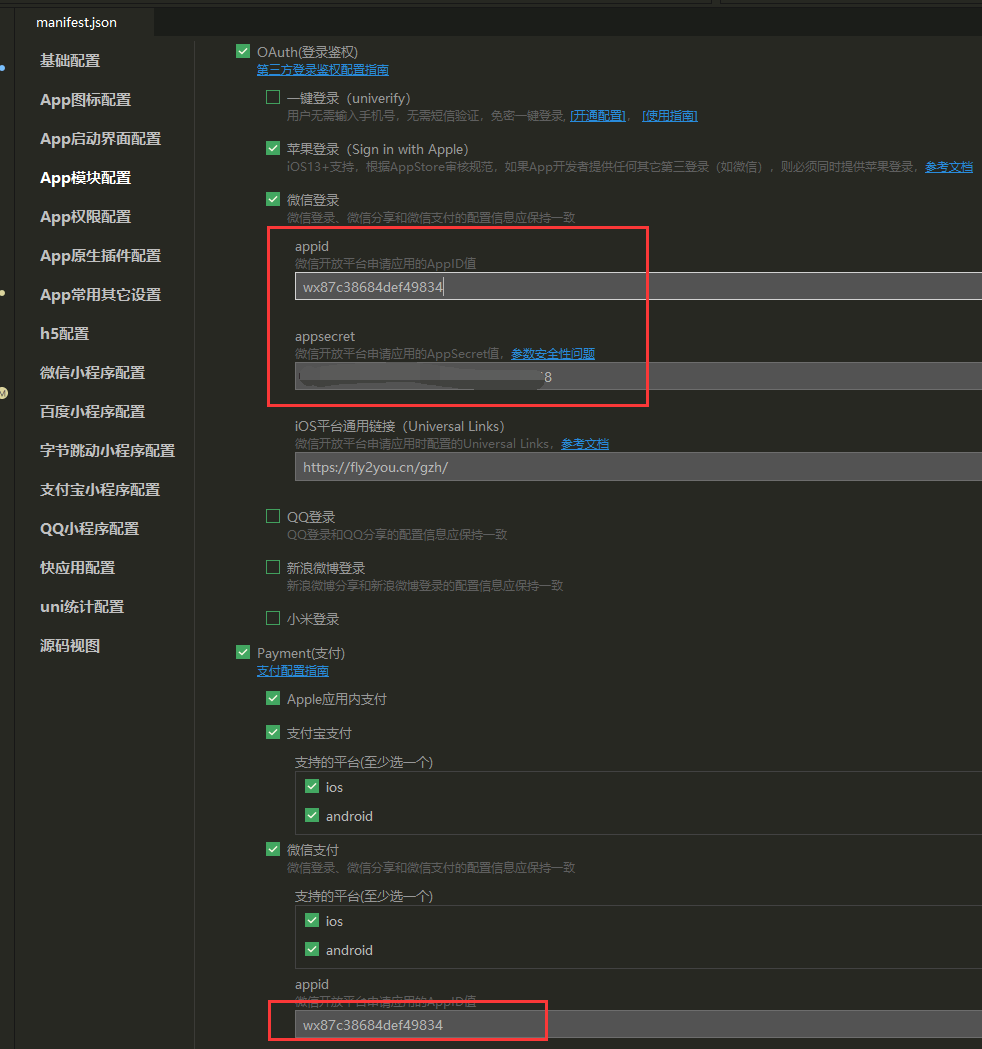Toggle the 支付宝支付 checkbox
982x1049 pixels.
273,733
